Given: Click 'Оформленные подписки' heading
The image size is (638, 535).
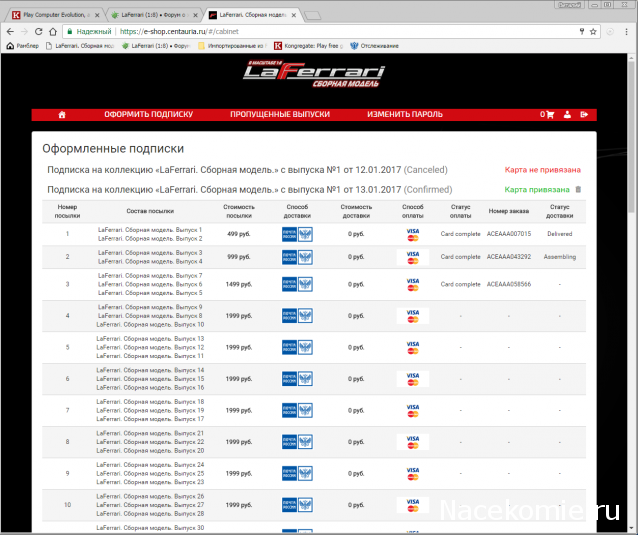Looking at the screenshot, I should [x=113, y=149].
